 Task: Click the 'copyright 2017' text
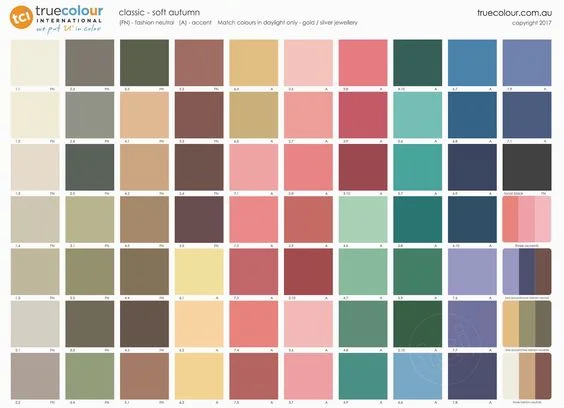point(532,23)
